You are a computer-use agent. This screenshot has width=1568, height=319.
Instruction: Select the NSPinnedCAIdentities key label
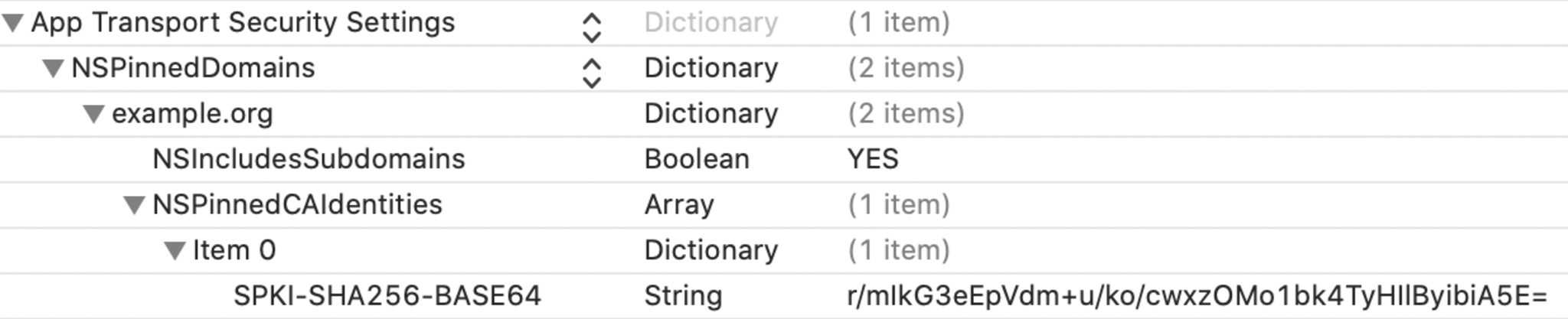[x=297, y=205]
